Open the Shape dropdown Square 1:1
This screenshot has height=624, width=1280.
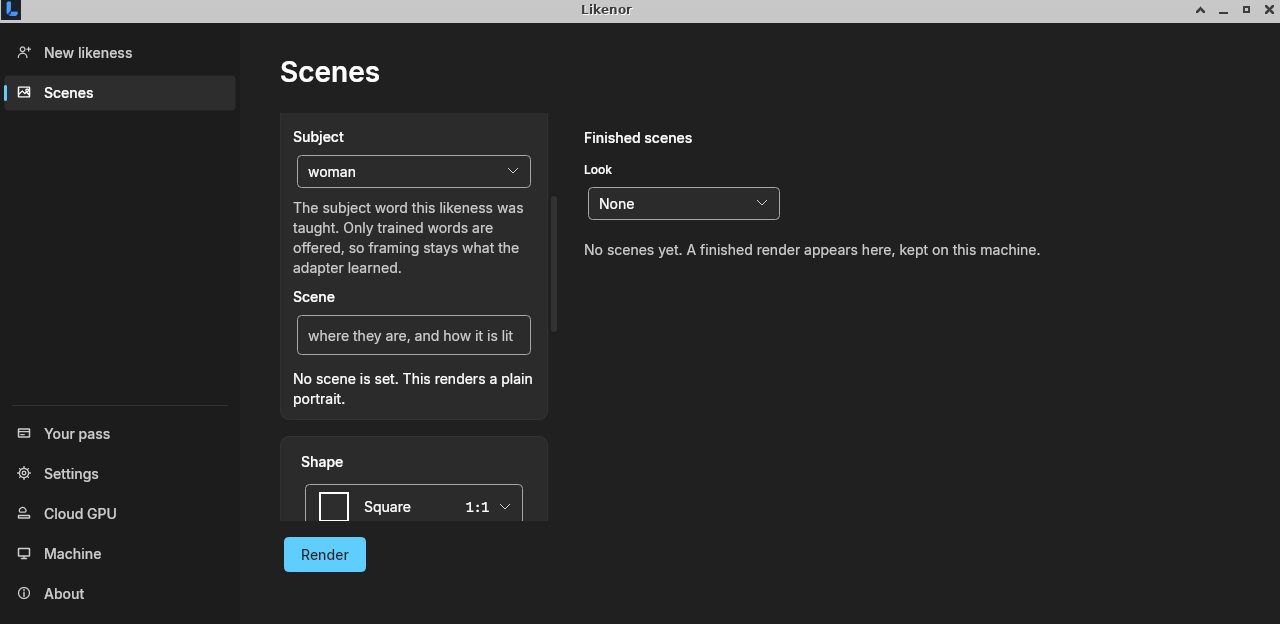click(x=414, y=503)
